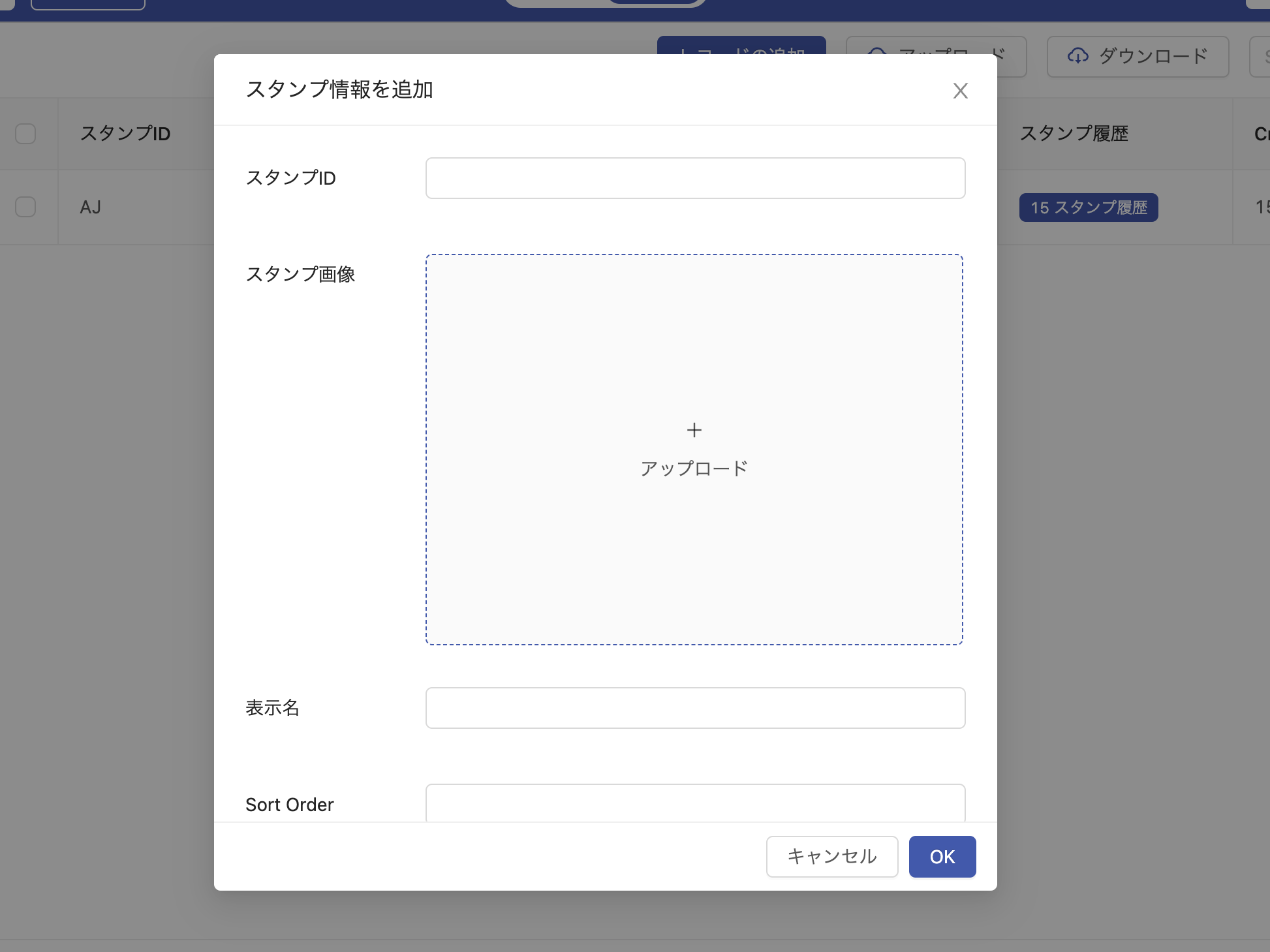The image size is (1270, 952).
Task: Select the AJ table cell
Action: pos(90,207)
